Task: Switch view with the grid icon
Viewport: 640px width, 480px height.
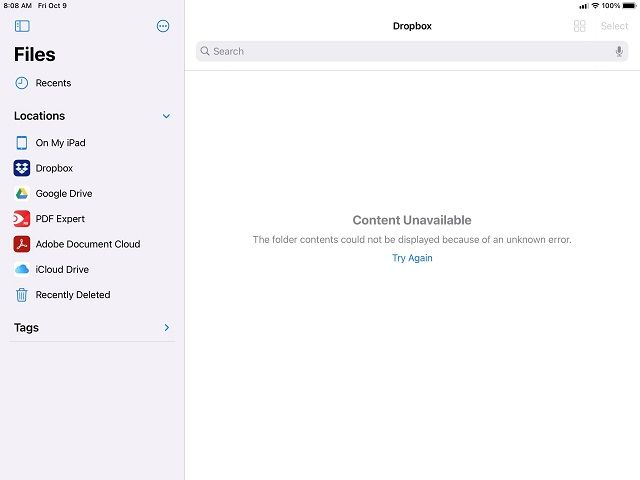Action: pos(579,26)
